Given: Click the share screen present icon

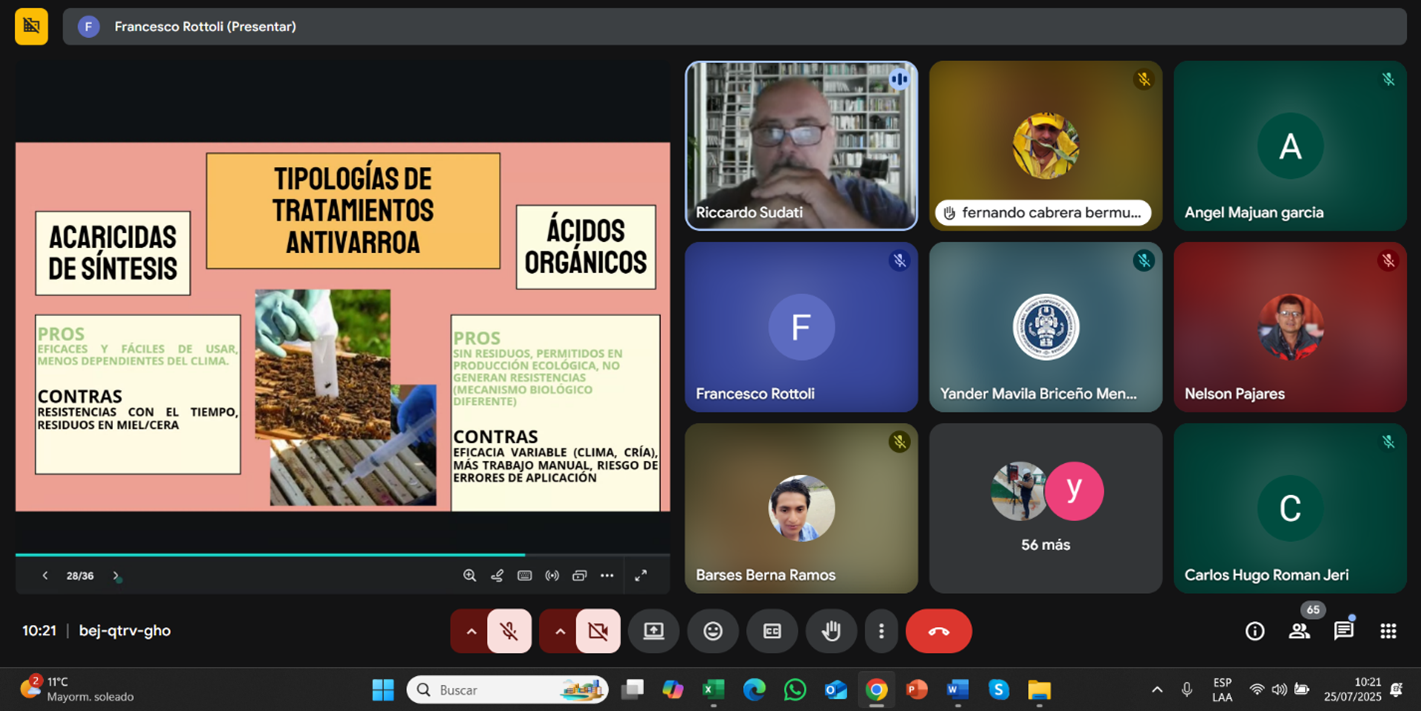Looking at the screenshot, I should tap(654, 631).
